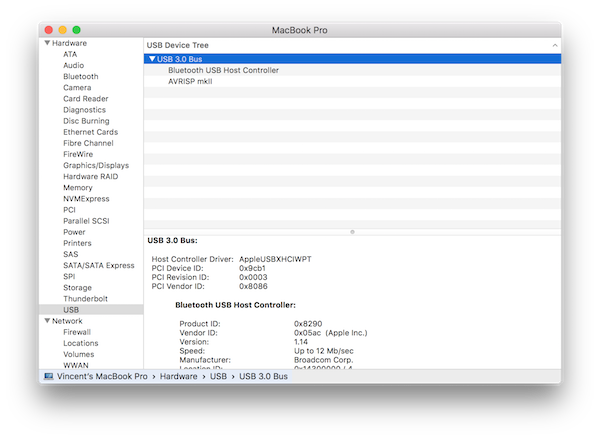Click the USB 3.0 Bus details heading
The width and height of the screenshot is (600, 439).
pyautogui.click(x=173, y=240)
